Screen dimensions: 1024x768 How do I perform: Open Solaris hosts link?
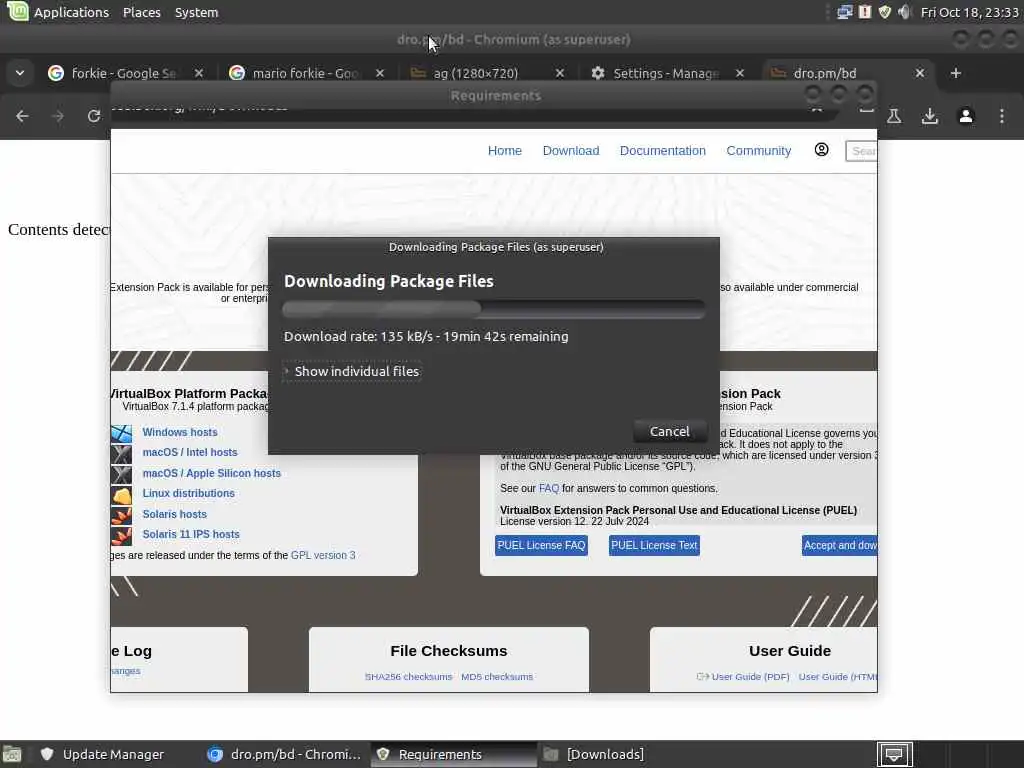(174, 514)
